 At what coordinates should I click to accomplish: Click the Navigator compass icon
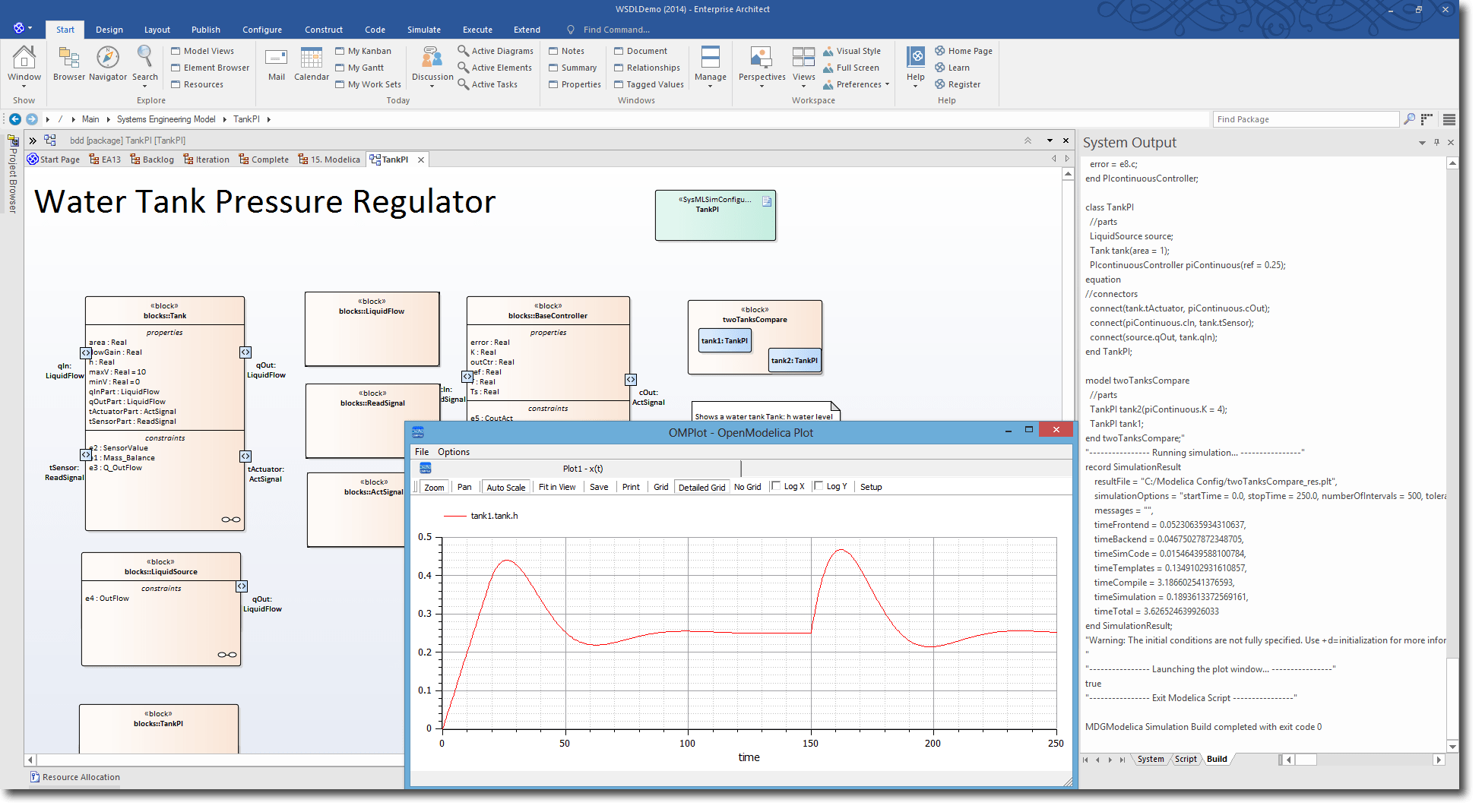[108, 58]
